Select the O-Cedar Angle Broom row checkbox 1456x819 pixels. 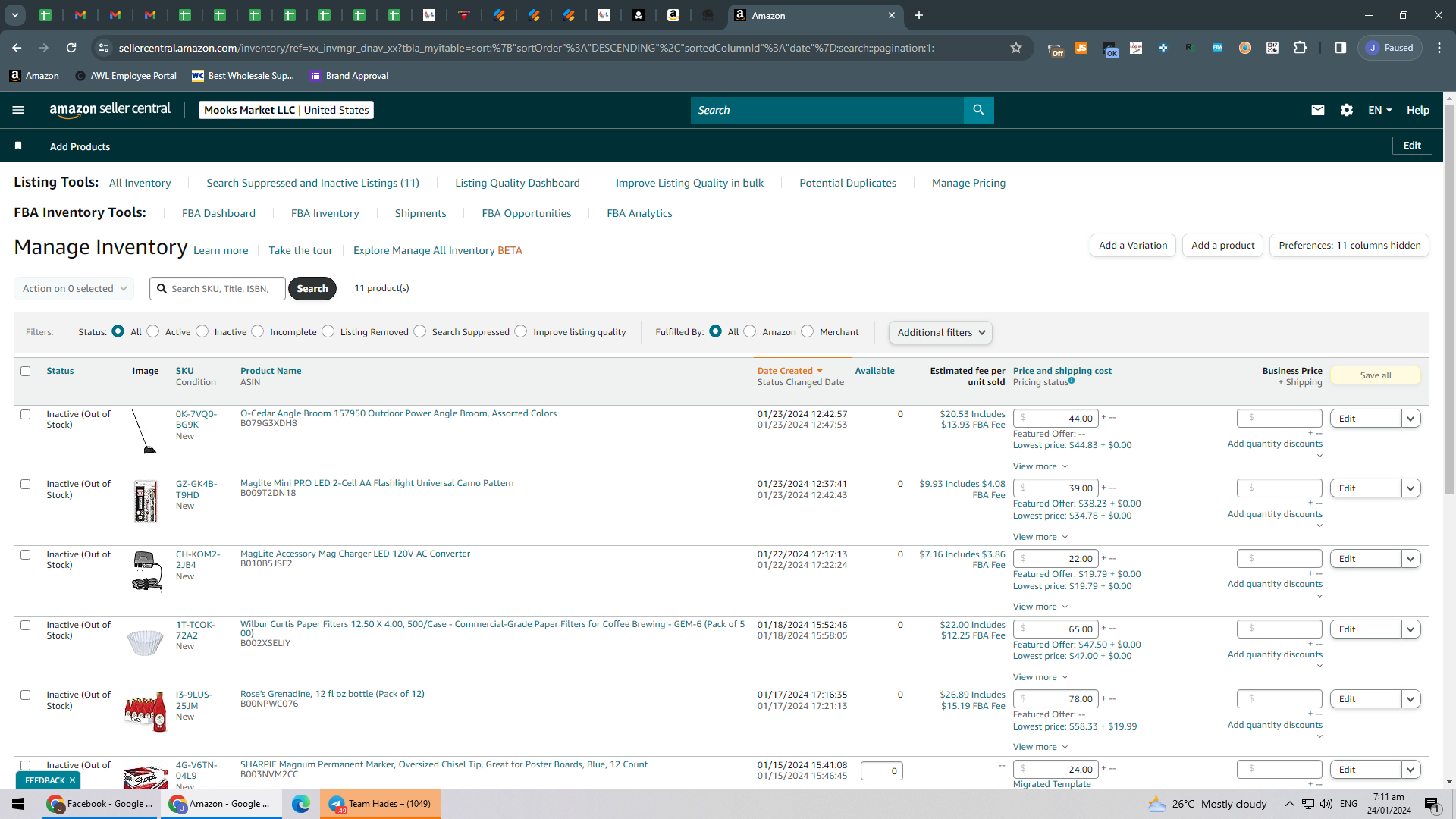tap(26, 414)
